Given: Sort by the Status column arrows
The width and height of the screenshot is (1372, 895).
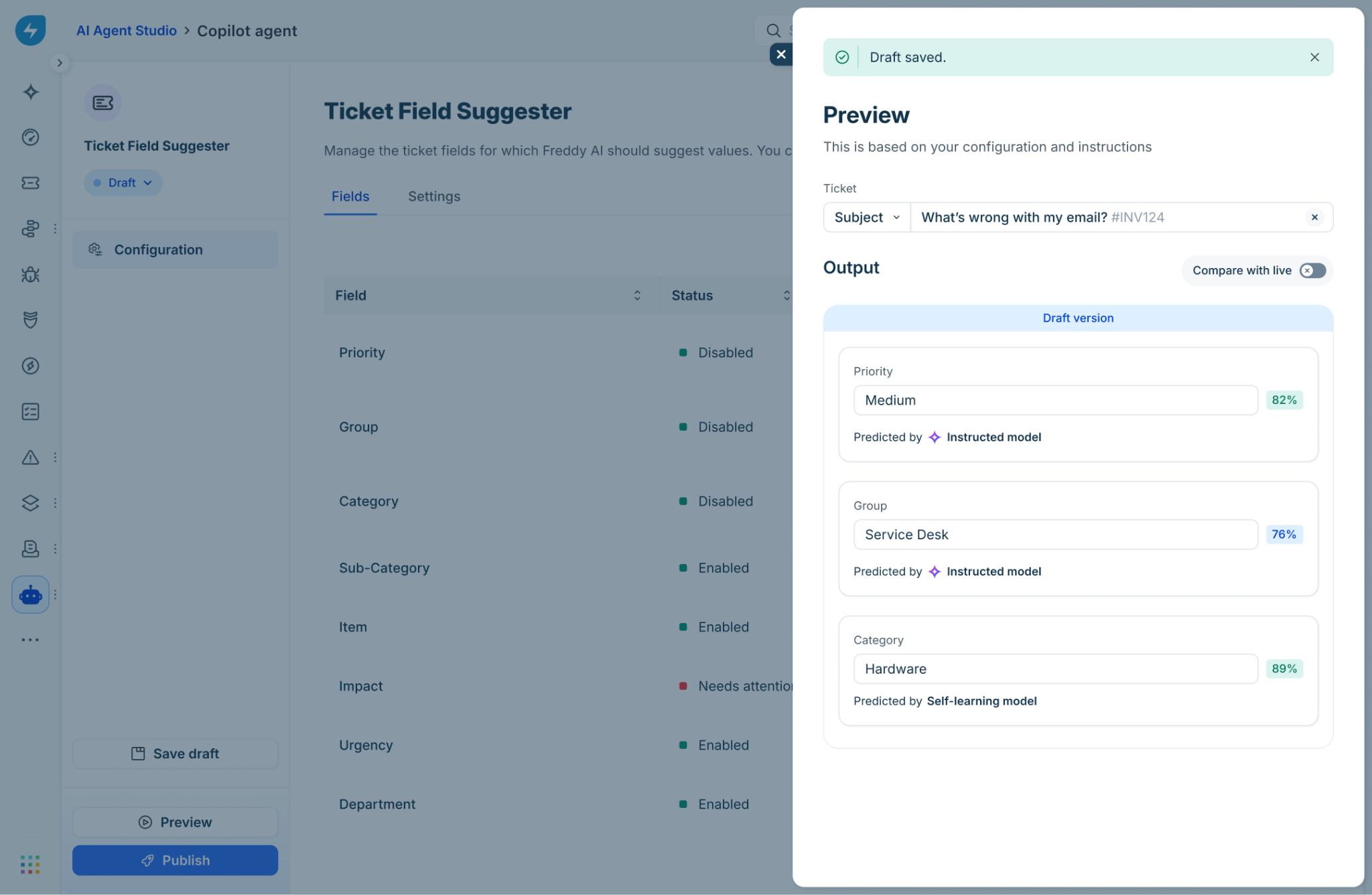Looking at the screenshot, I should click(x=786, y=295).
